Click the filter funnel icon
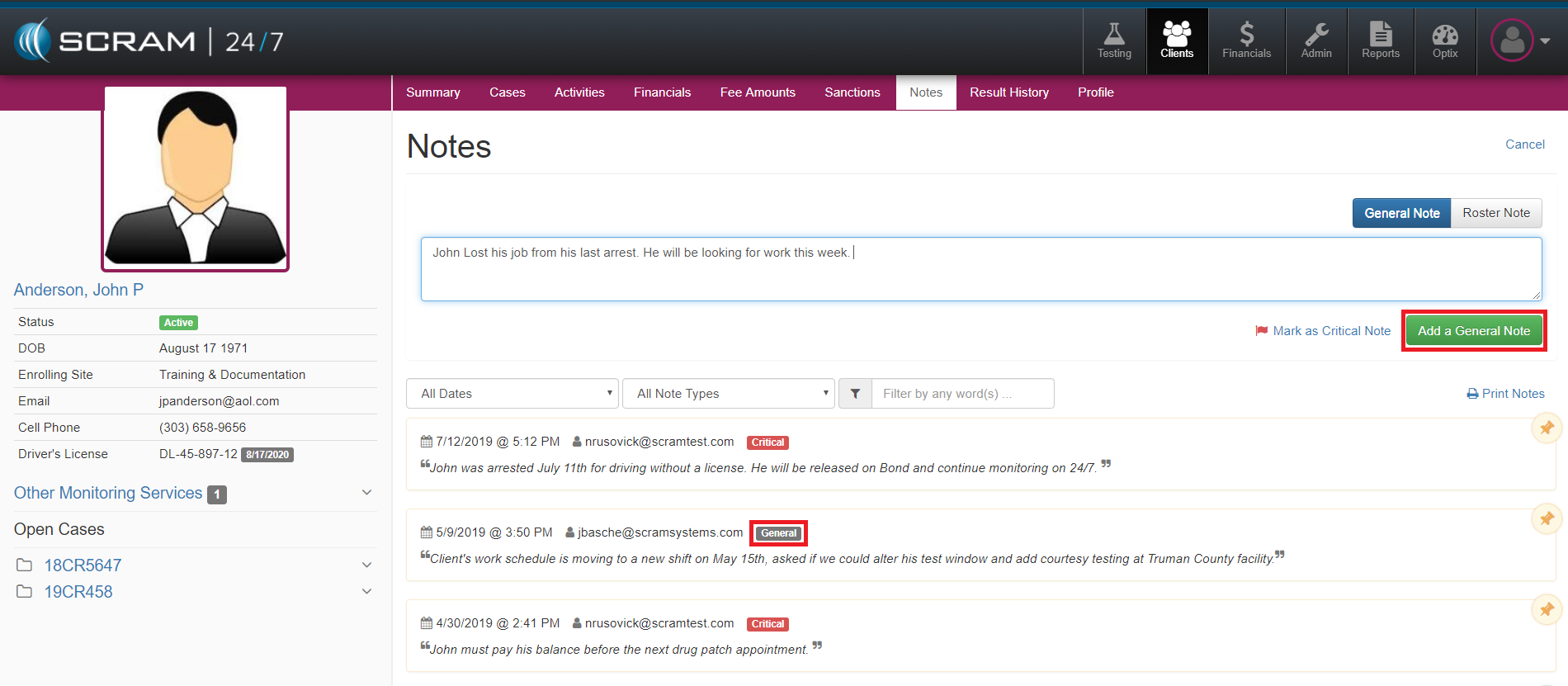The image size is (1568, 686). point(855,394)
